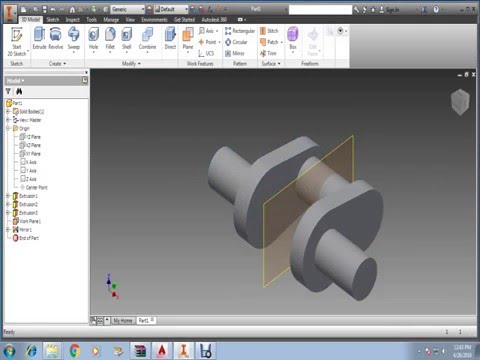480x360 pixels.
Task: Open the Default appearance dropdown
Action: click(171, 9)
